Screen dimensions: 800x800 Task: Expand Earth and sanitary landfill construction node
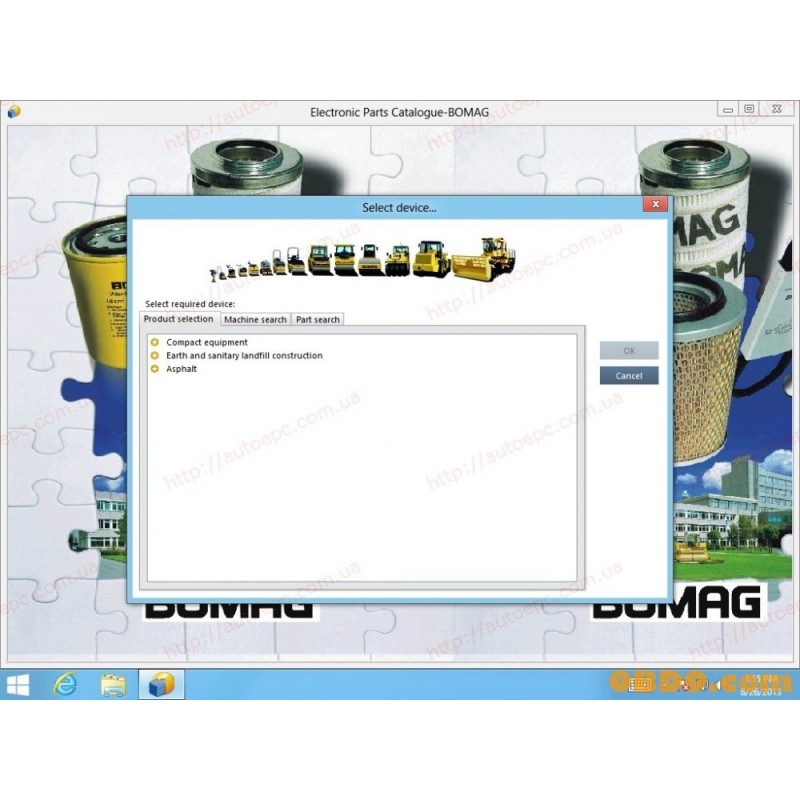pyautogui.click(x=155, y=356)
